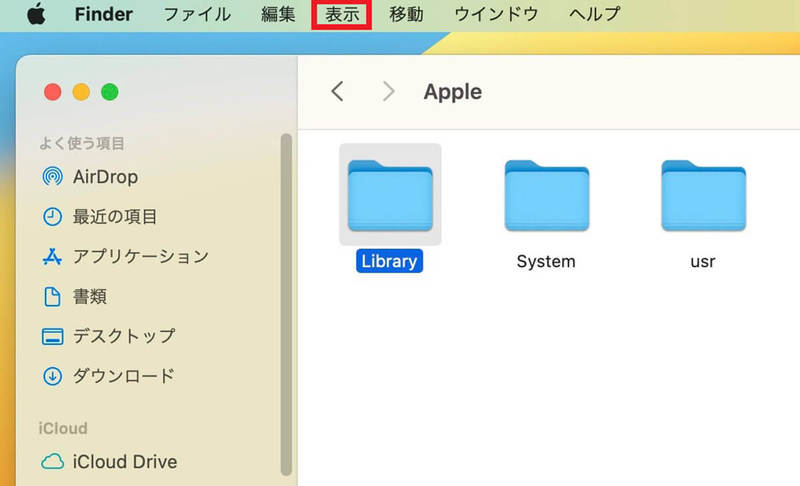This screenshot has width=800, height=486.
Task: Open the ヘルプ menu
Action: click(x=594, y=14)
